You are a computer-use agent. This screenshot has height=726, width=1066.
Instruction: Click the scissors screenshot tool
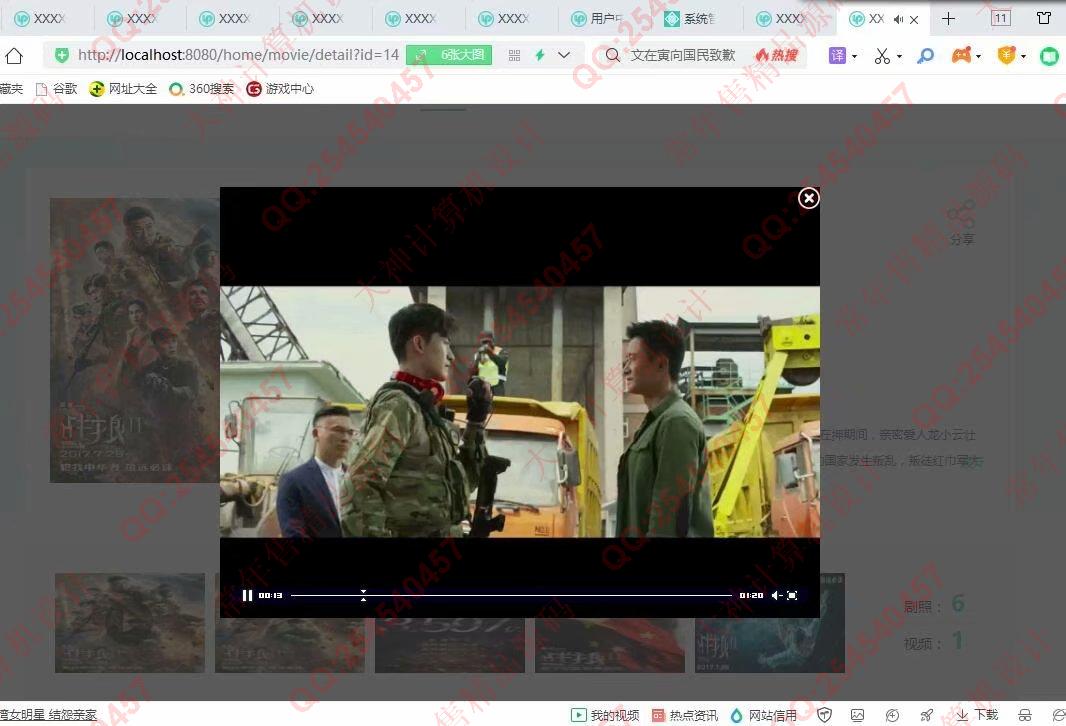pos(882,56)
